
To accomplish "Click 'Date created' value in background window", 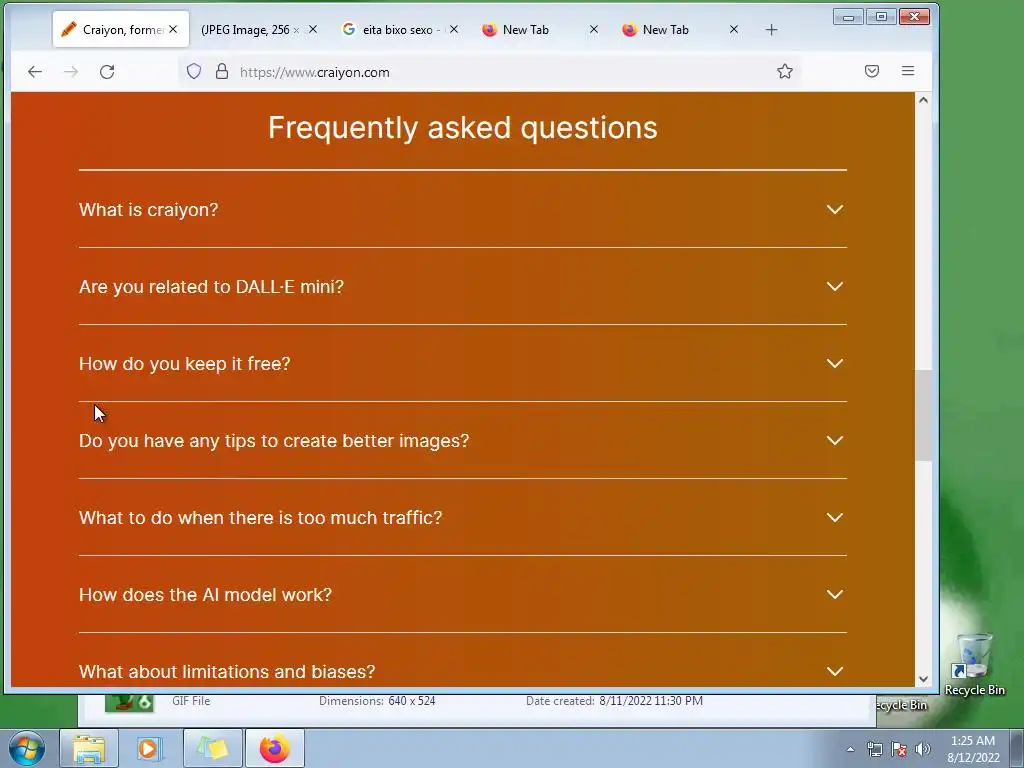I will click(650, 701).
